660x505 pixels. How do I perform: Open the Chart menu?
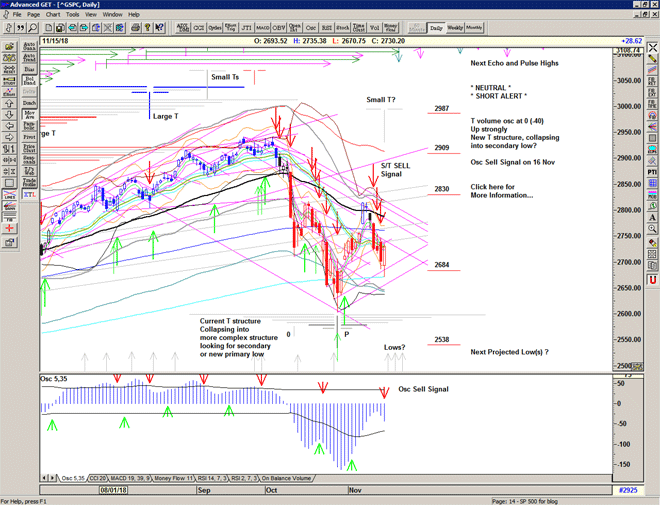(53, 15)
